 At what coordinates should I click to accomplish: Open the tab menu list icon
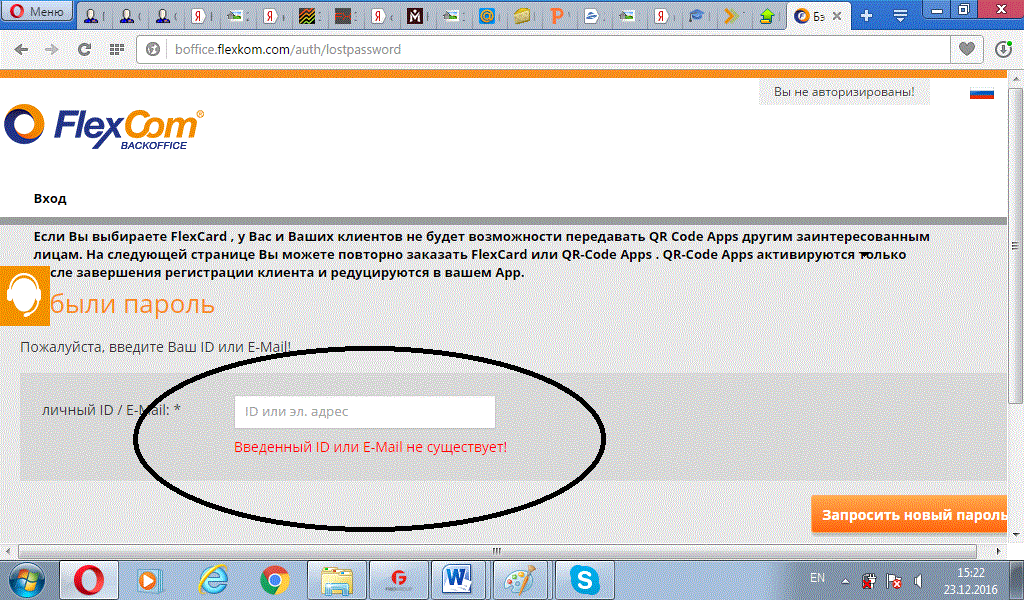901,16
